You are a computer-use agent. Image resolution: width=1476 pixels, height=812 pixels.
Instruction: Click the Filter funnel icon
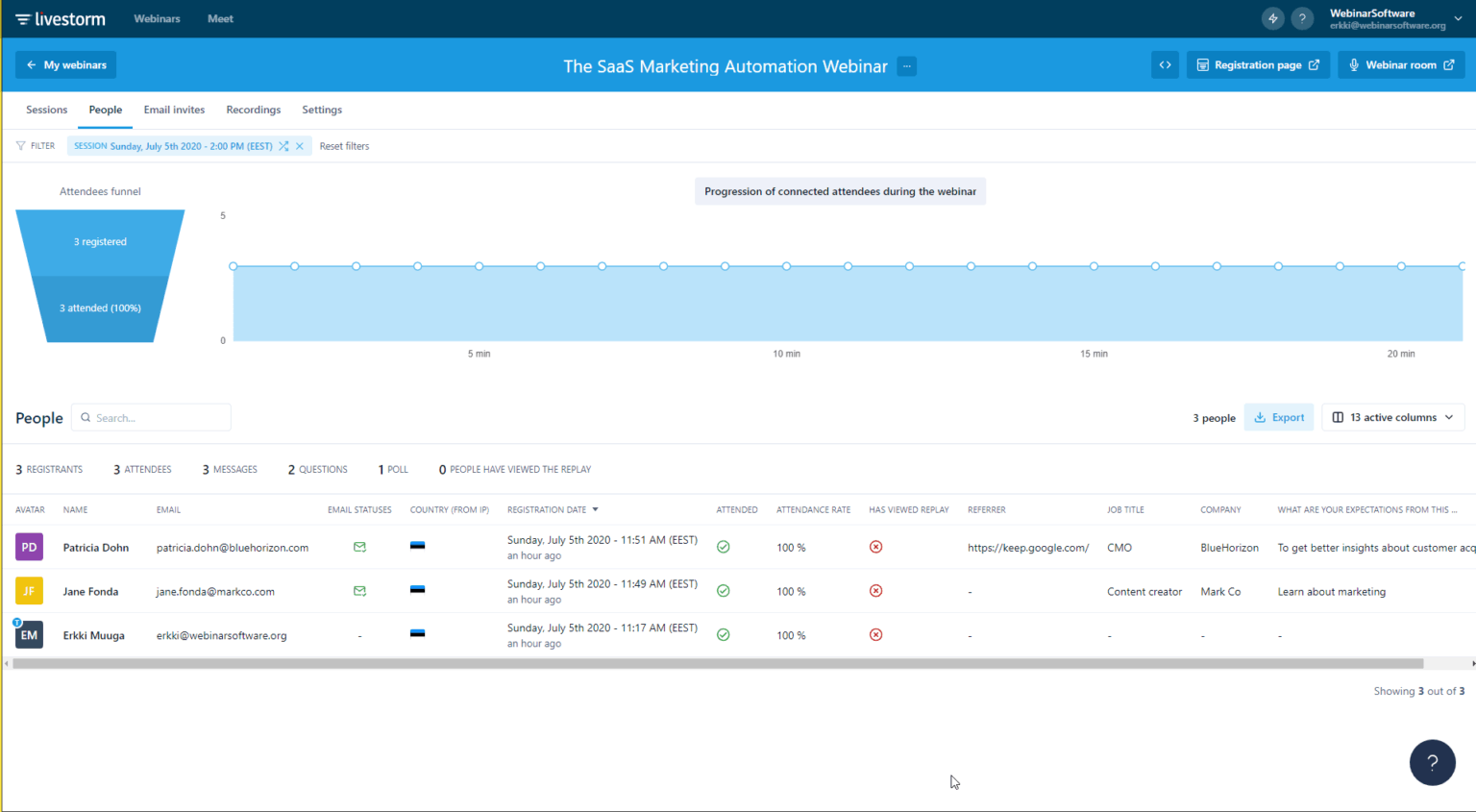coord(21,146)
